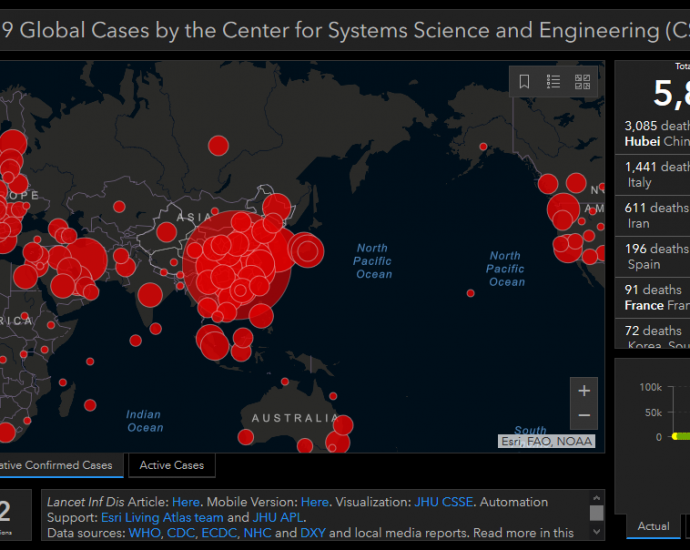Open the JHU APL link

tap(277, 517)
